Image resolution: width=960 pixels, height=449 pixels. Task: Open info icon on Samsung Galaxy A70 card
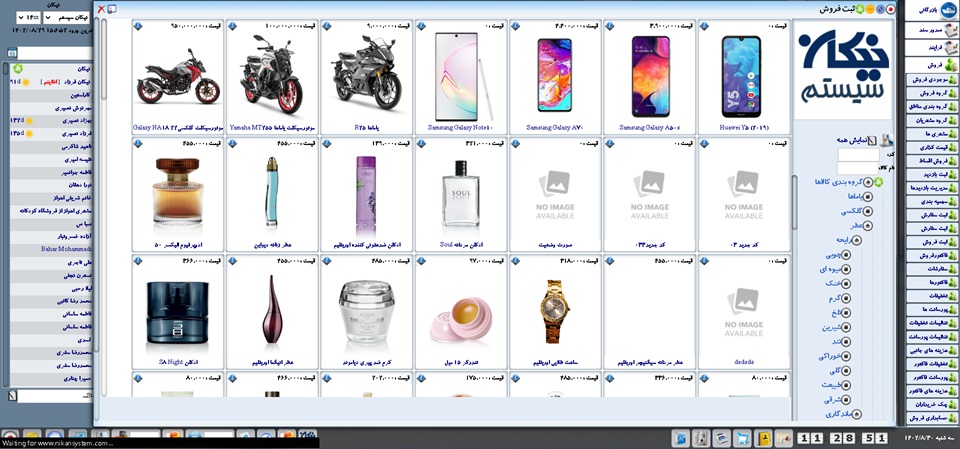pos(516,26)
